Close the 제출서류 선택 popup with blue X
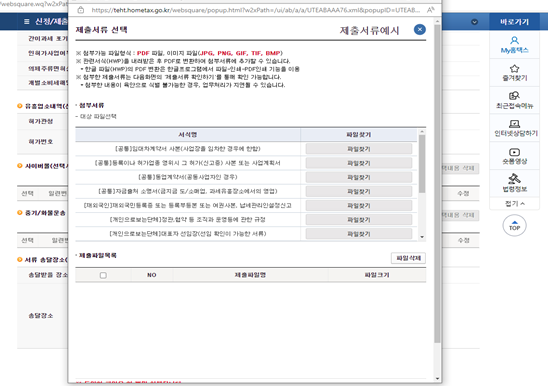This screenshot has width=550, height=388. [x=420, y=30]
